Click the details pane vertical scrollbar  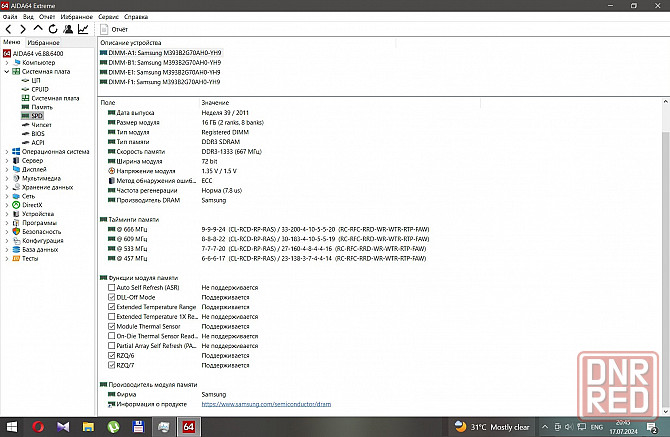[665, 257]
